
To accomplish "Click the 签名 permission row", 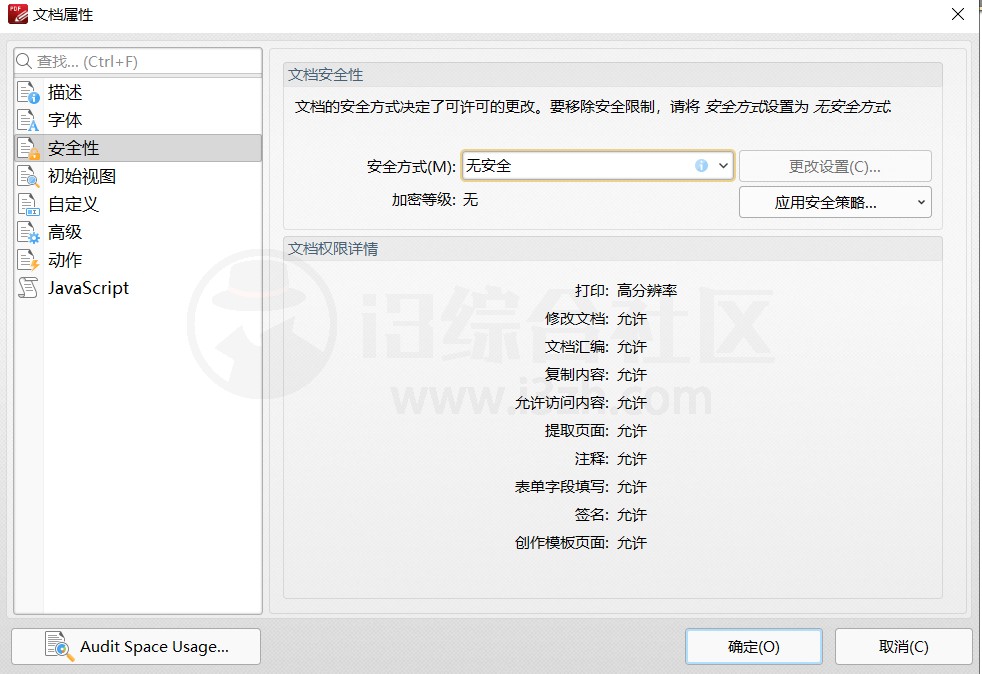I will click(611, 515).
